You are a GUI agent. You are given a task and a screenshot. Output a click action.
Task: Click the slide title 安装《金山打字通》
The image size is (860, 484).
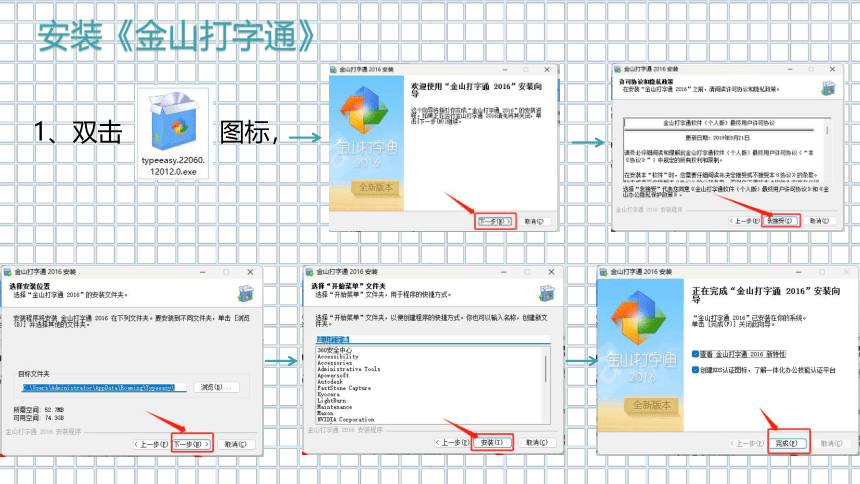176,37
